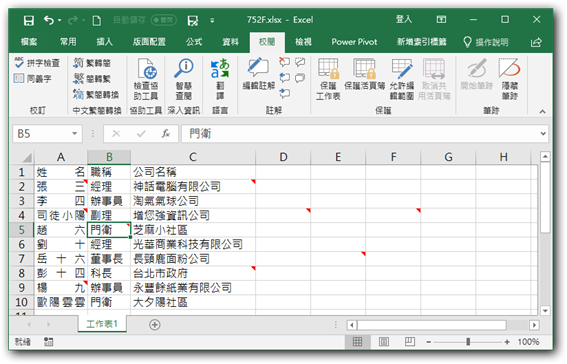567x364 pixels.
Task: Click horizontal scrollbar left arrow
Action: (351, 325)
